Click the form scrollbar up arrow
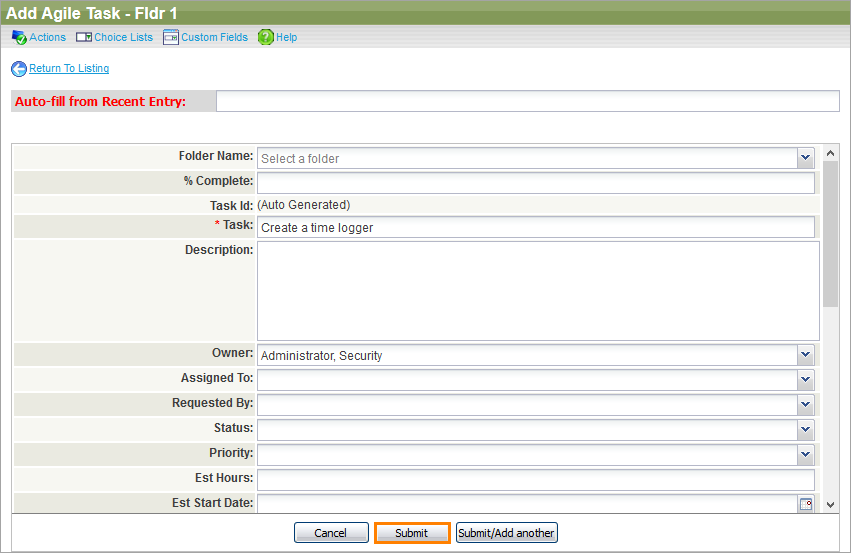This screenshot has width=851, height=553. pyautogui.click(x=830, y=153)
